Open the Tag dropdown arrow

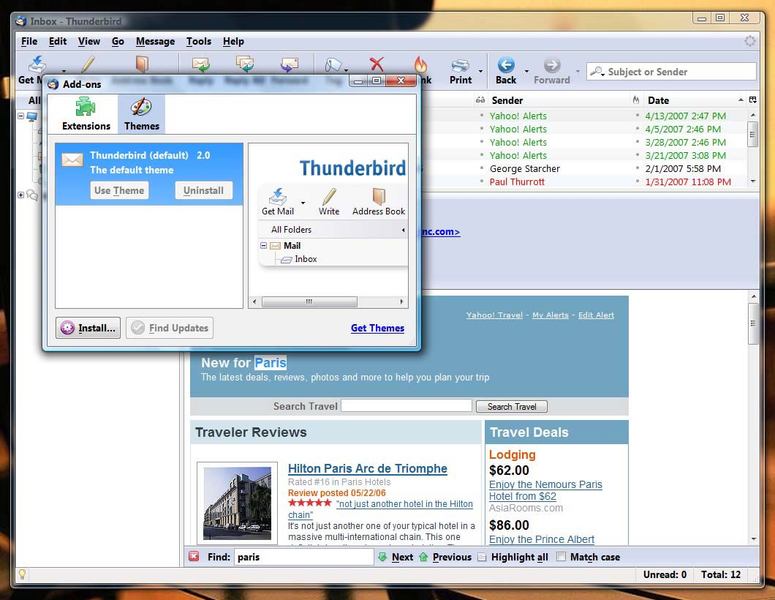click(x=346, y=71)
